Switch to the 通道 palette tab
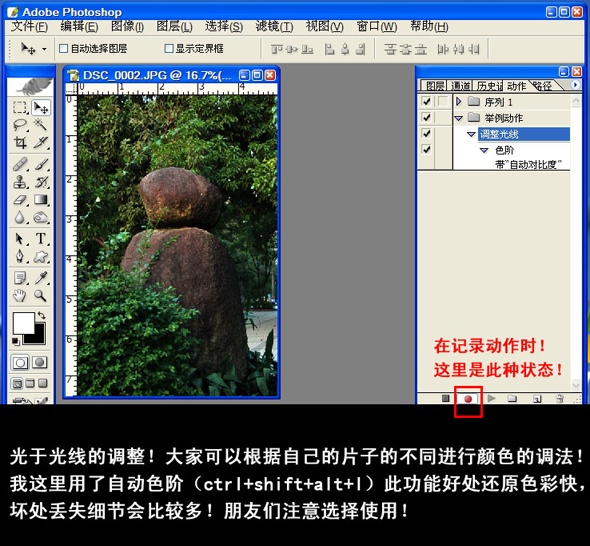Image resolution: width=590 pixels, height=546 pixels. 461,86
